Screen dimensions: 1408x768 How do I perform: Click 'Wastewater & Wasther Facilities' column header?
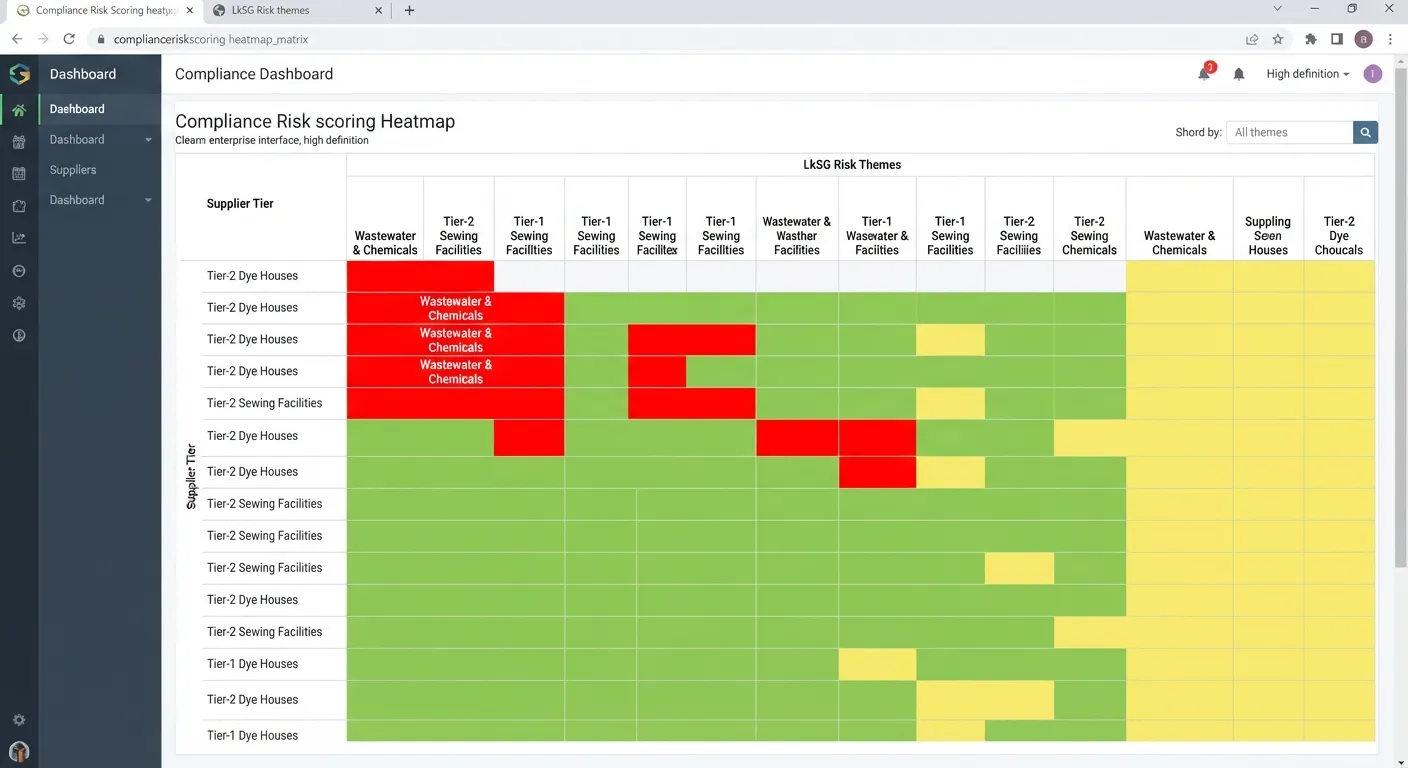coord(797,236)
